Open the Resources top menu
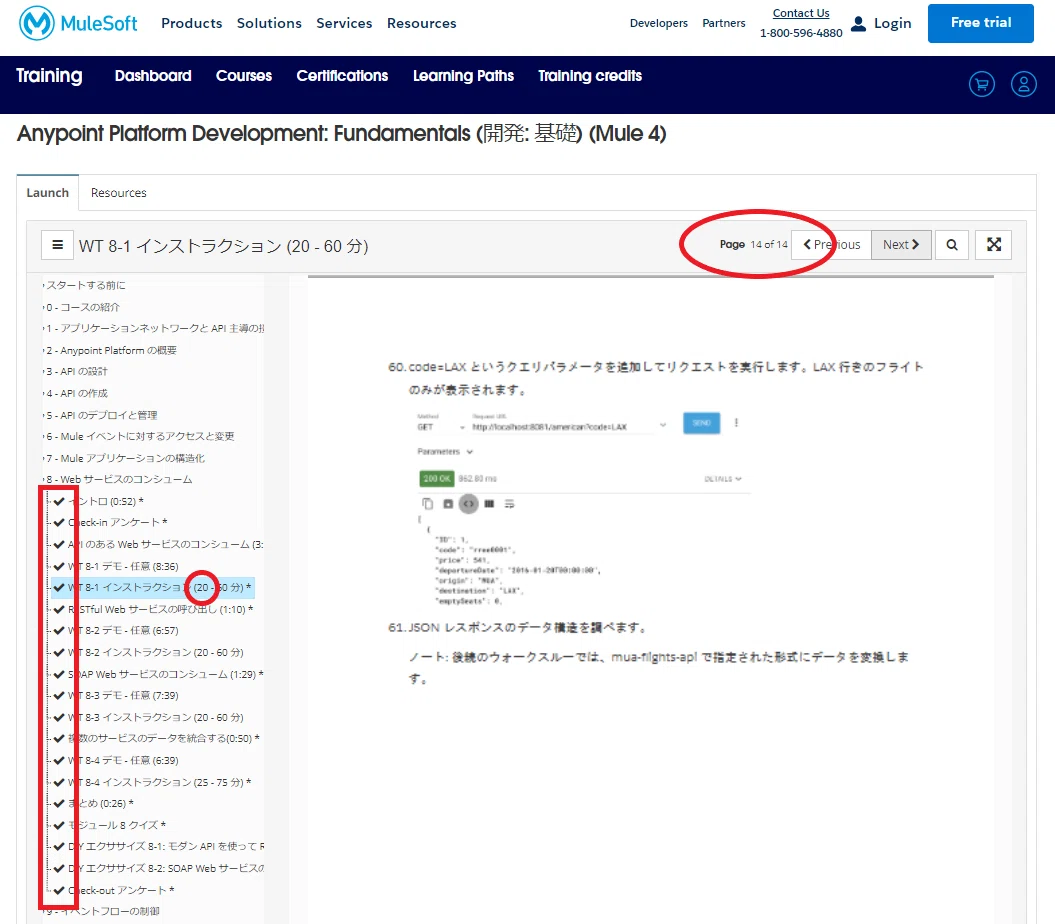1055x924 pixels. pos(421,23)
